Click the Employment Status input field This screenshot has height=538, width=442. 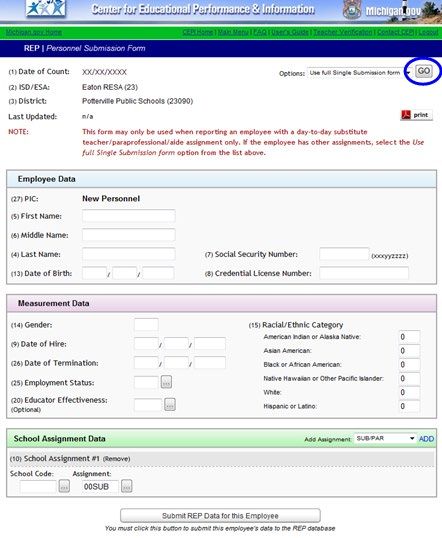pyautogui.click(x=146, y=382)
